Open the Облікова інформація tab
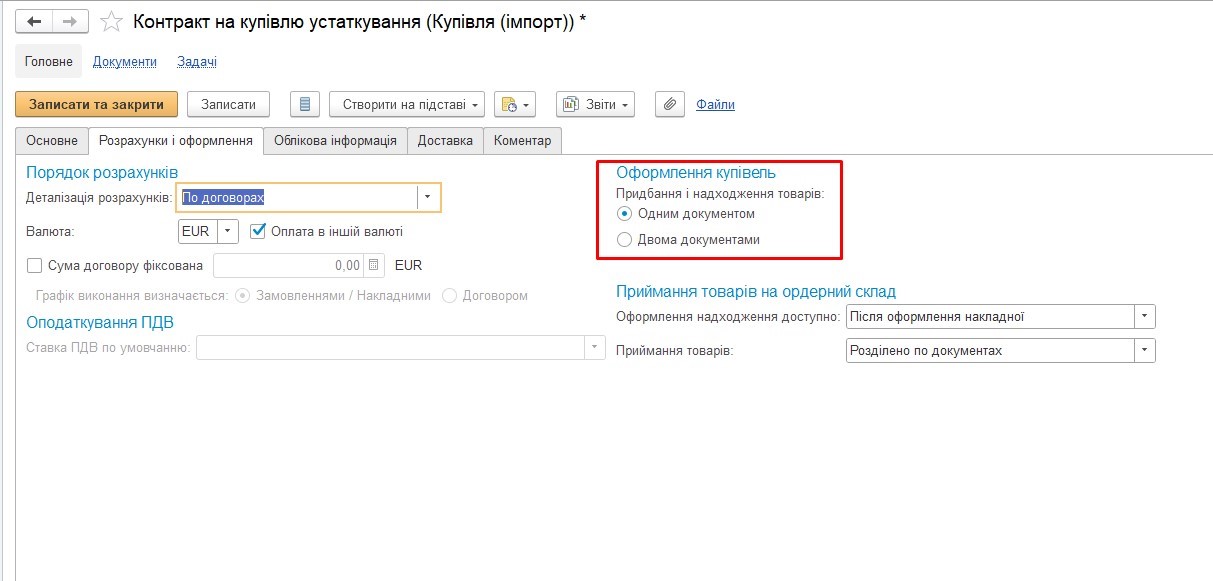1213x581 pixels. 335,141
